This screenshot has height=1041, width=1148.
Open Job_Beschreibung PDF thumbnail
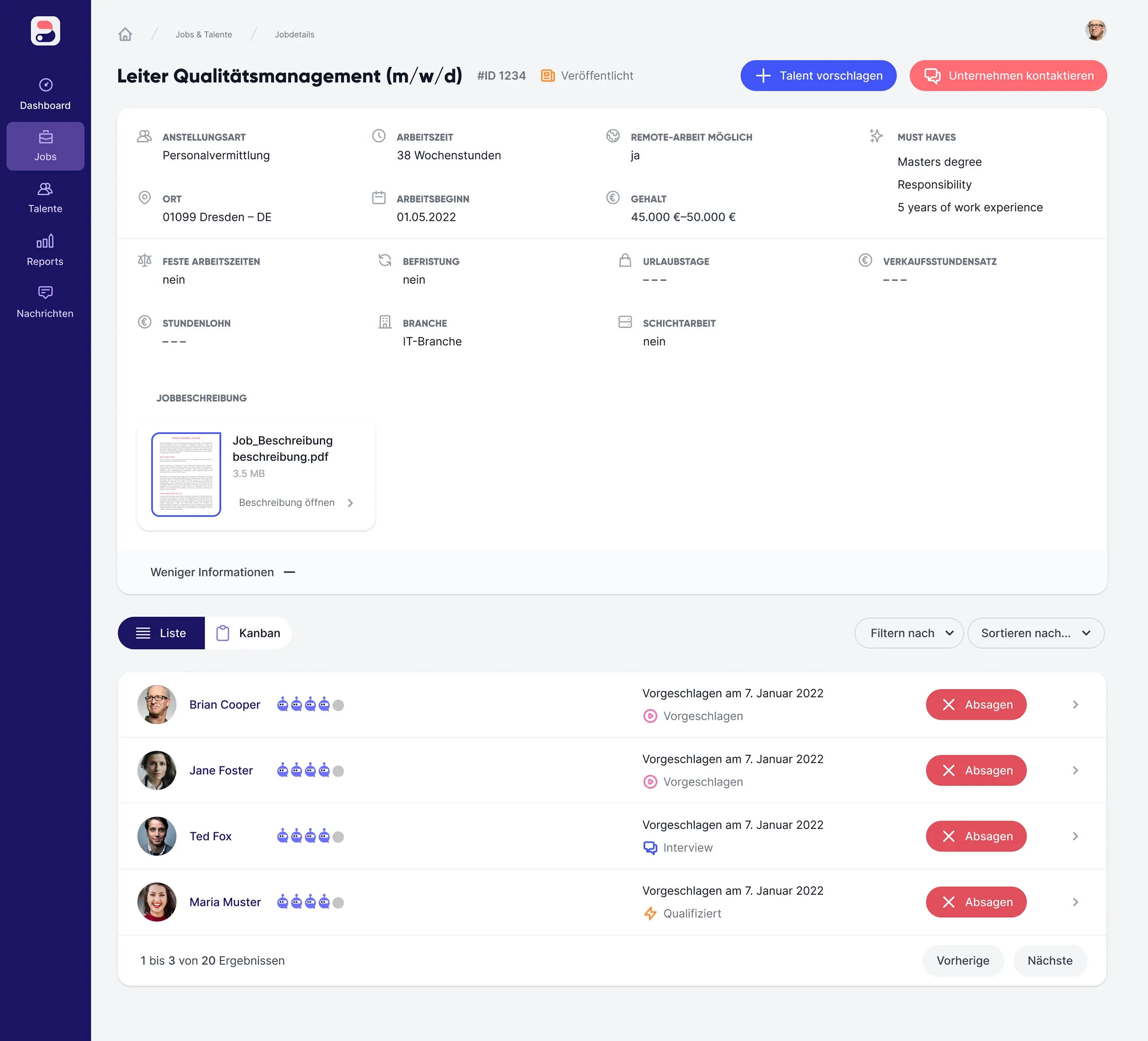186,474
